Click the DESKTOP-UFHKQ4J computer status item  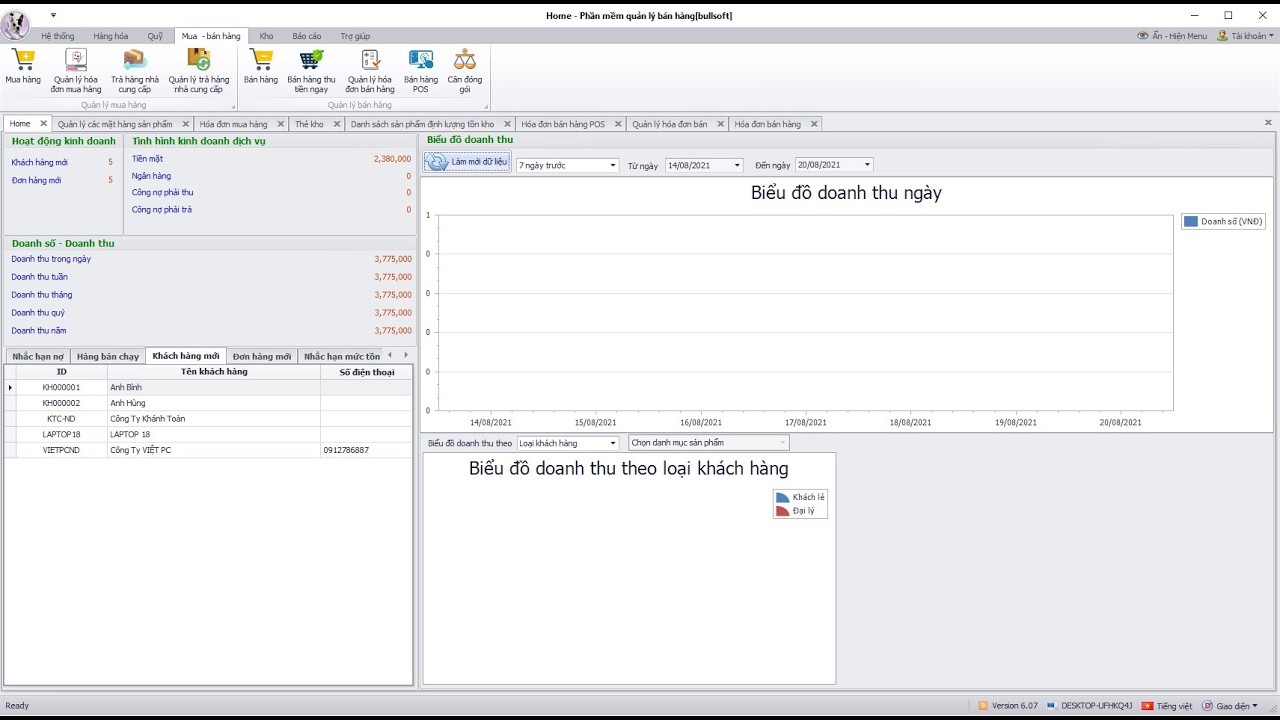click(x=1089, y=706)
